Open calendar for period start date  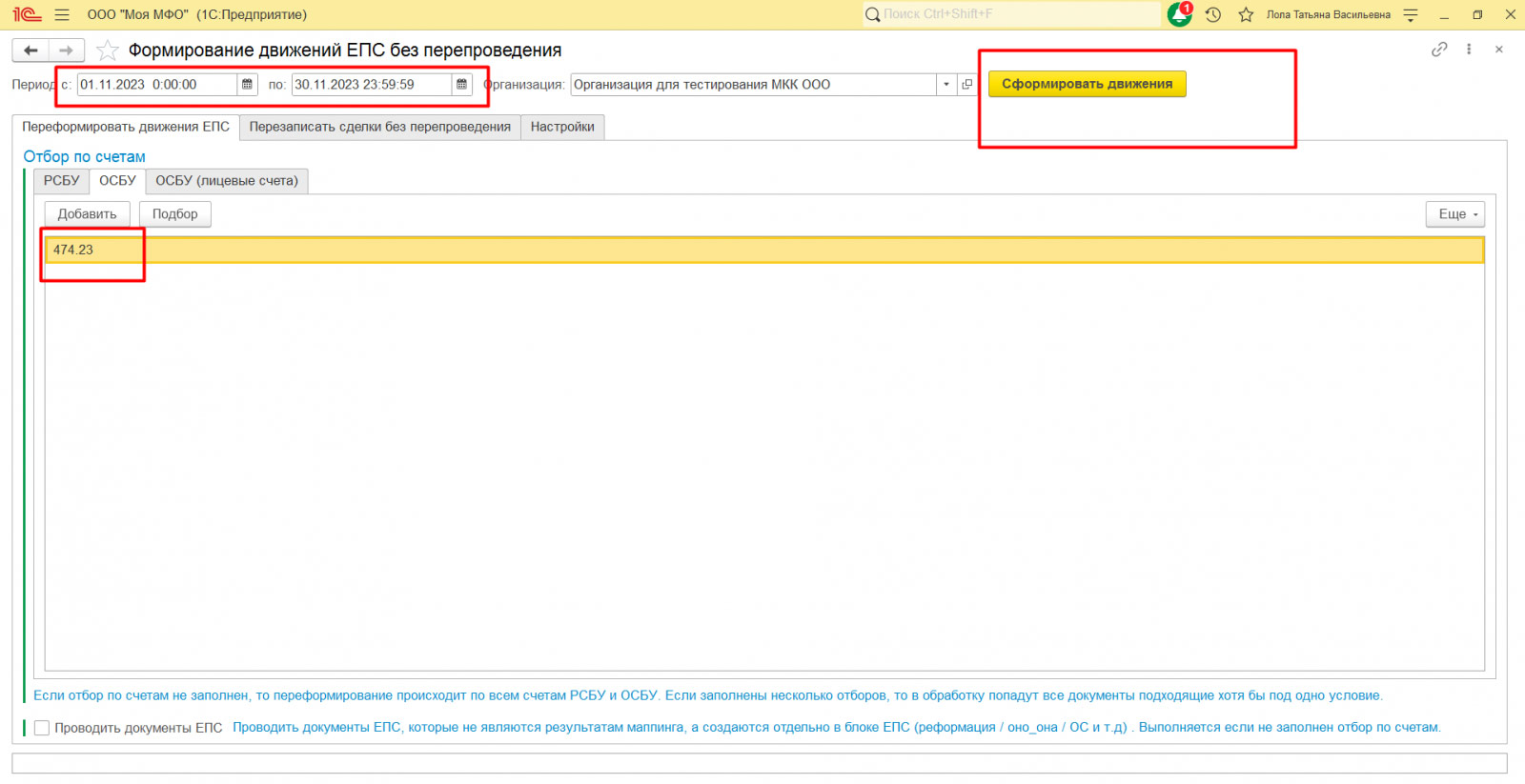point(247,85)
